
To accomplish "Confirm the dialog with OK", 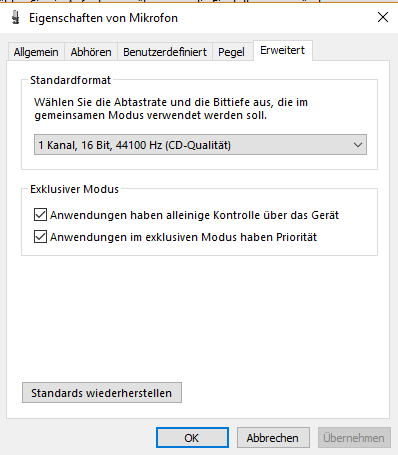I will 192,438.
